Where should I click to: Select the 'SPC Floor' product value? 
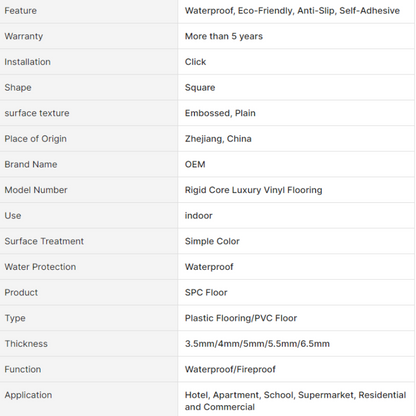coord(206,293)
